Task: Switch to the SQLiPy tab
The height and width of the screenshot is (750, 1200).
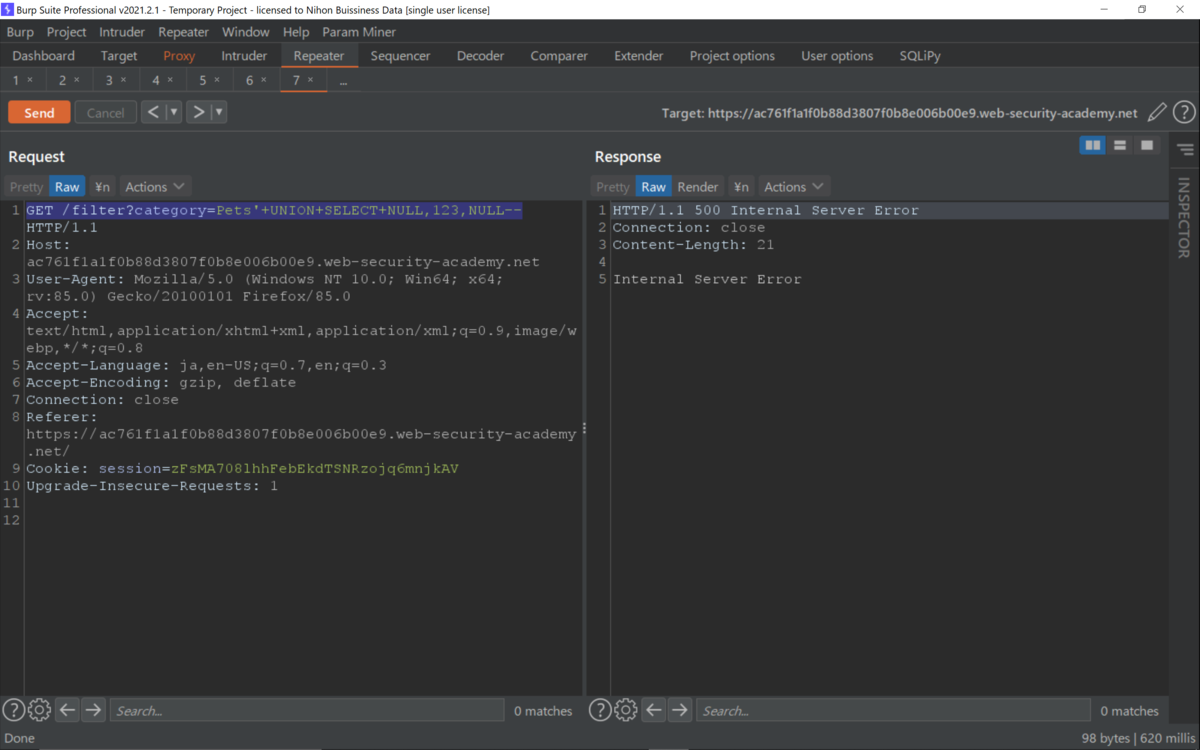Action: (x=920, y=56)
